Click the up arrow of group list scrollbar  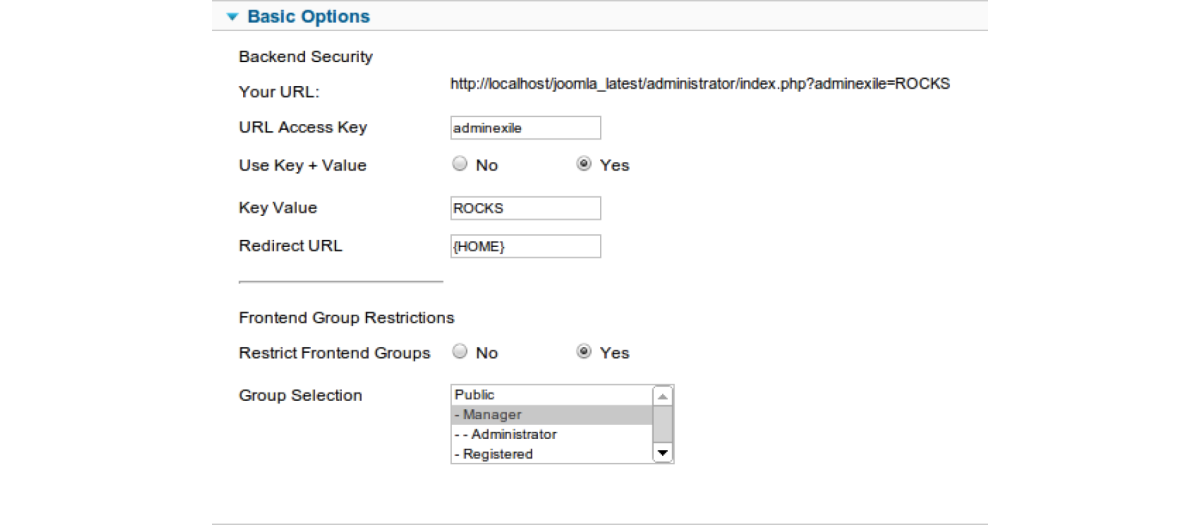coord(662,396)
